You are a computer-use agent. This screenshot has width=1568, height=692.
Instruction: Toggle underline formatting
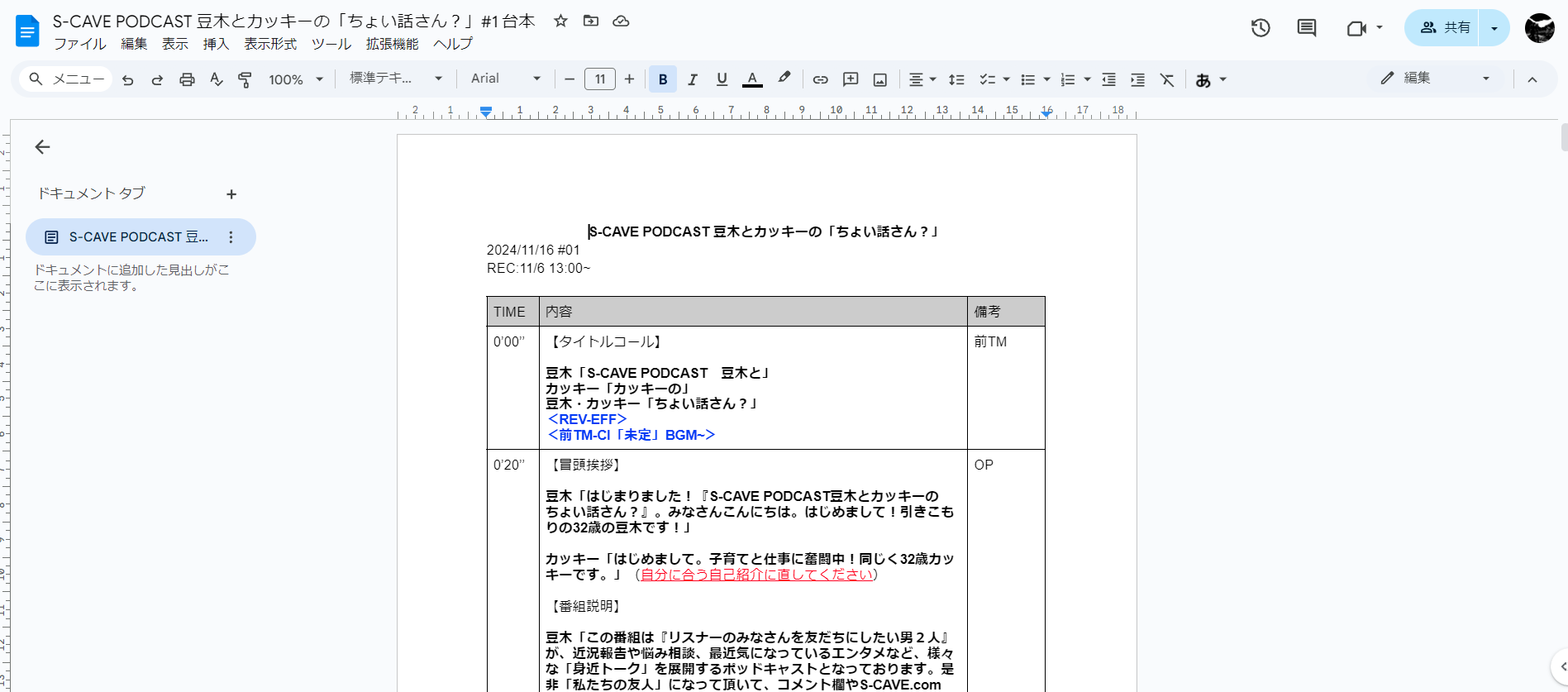722,79
